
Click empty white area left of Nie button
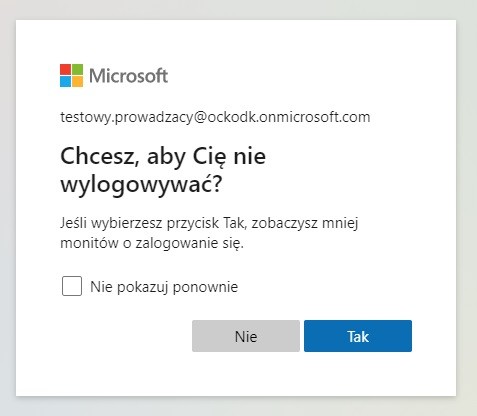tap(125, 336)
